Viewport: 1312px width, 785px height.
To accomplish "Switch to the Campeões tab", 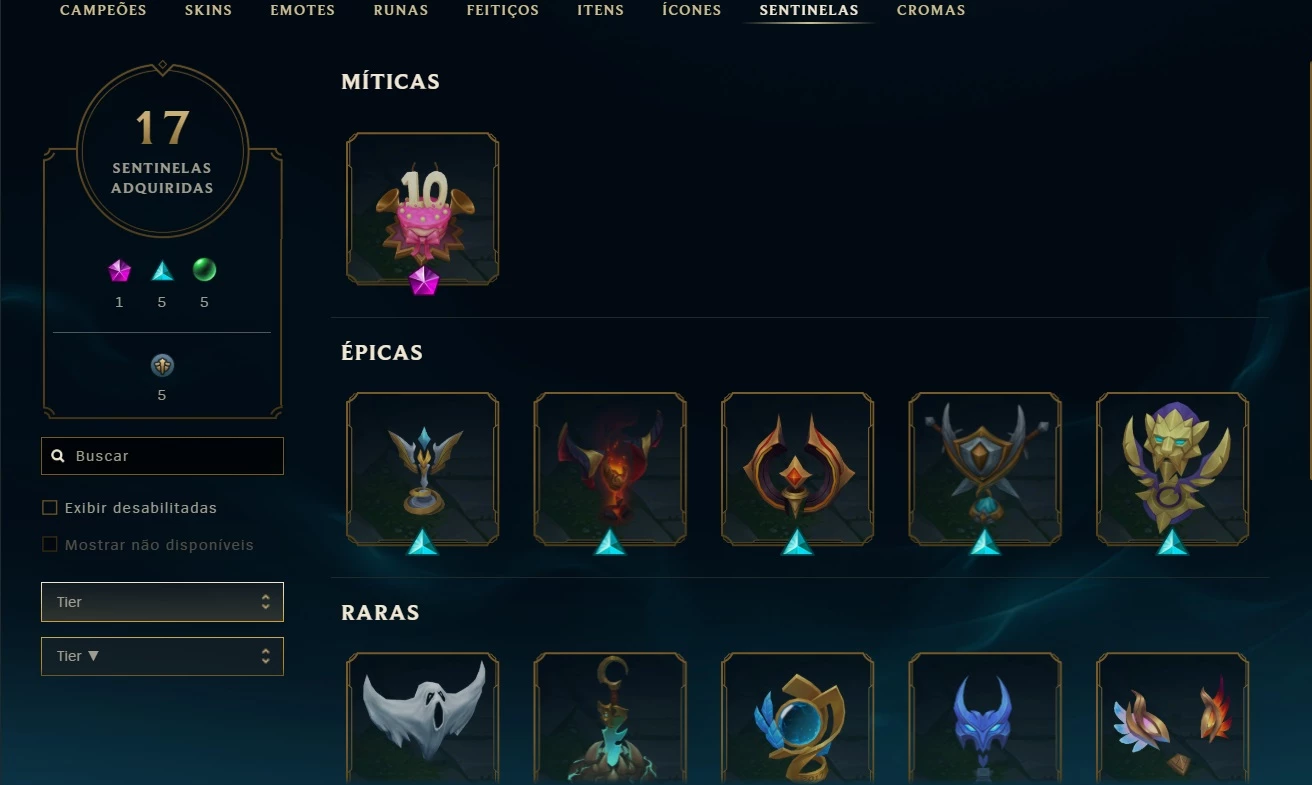I will tap(103, 10).
